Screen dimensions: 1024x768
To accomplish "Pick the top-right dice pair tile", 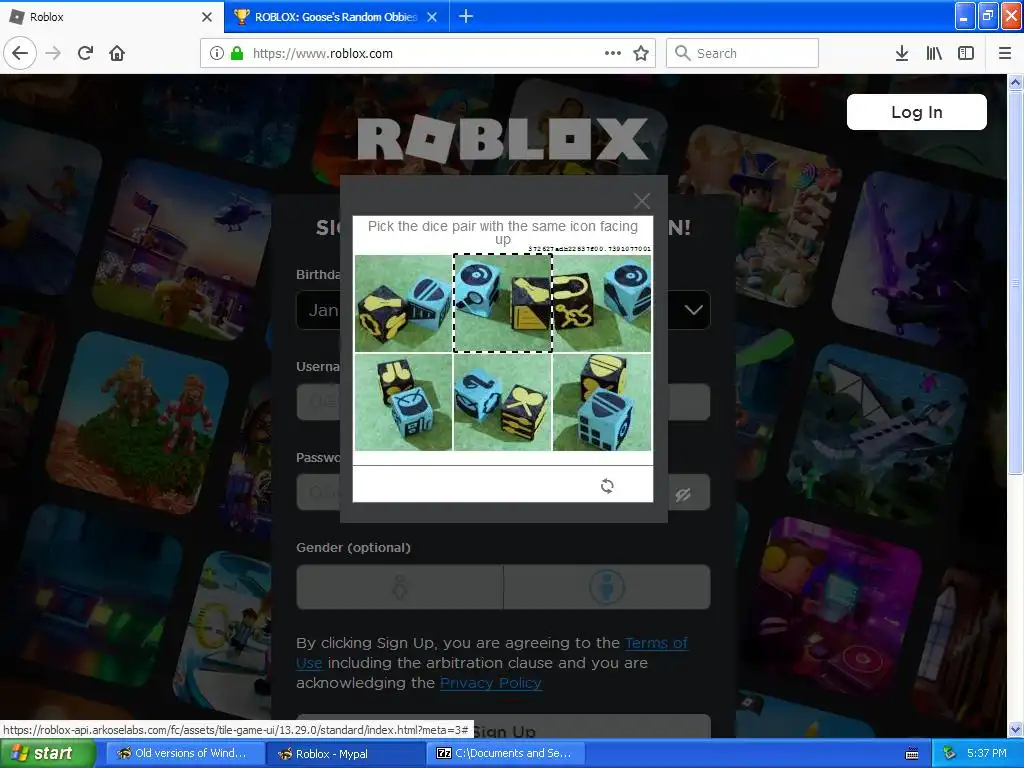I will (602, 303).
